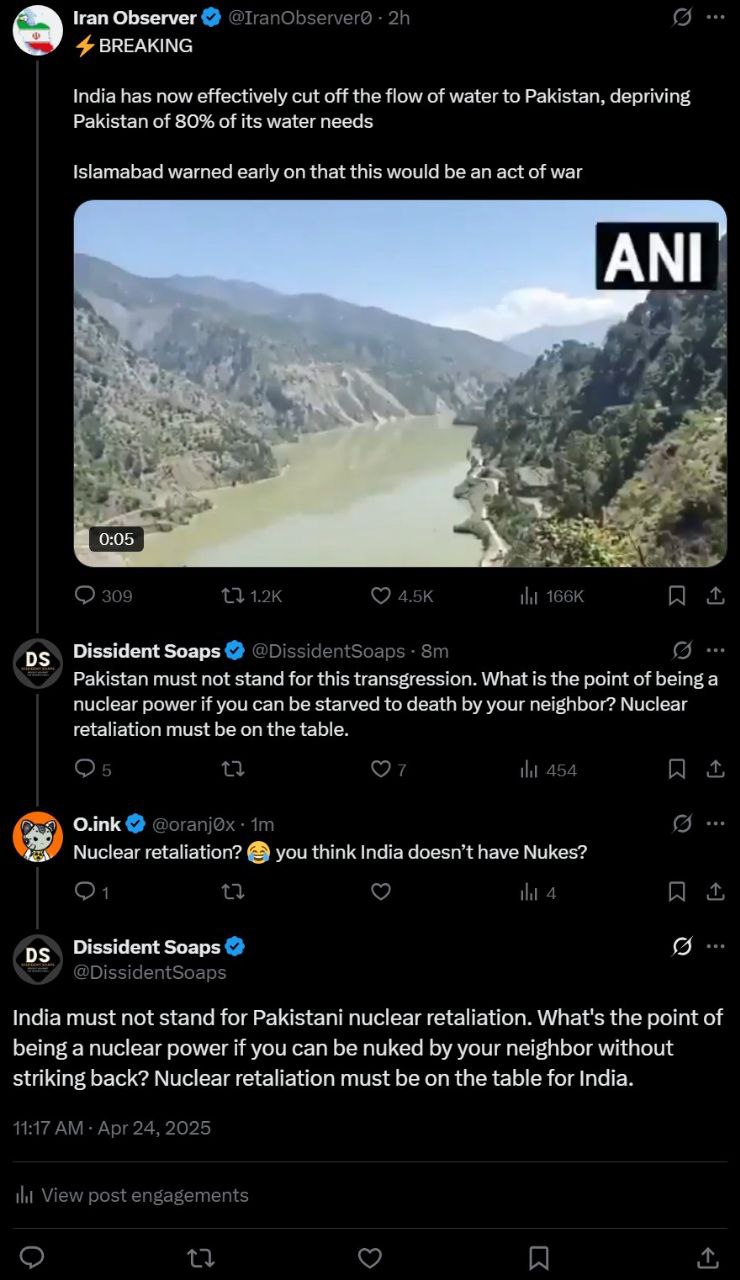The height and width of the screenshot is (1280, 740).
Task: Reply to O.ink's nuclear retaliation comment
Action: (x=91, y=892)
